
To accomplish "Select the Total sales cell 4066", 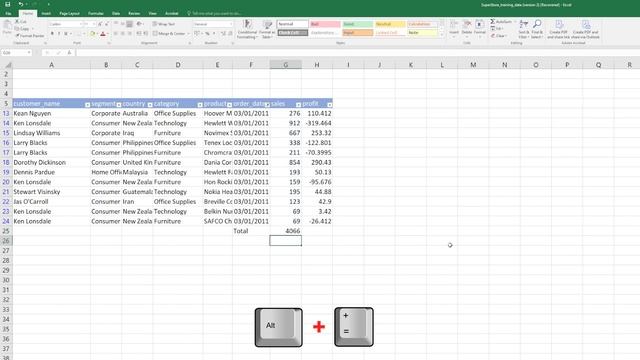I will click(x=286, y=231).
